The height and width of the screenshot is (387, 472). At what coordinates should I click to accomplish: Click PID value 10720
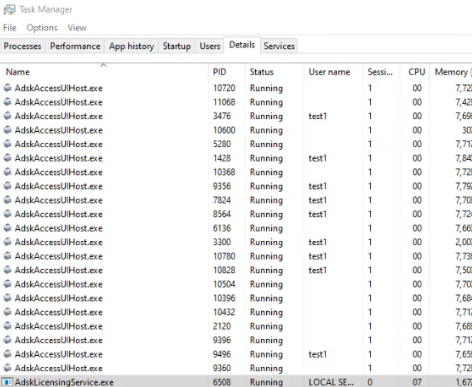[224, 88]
